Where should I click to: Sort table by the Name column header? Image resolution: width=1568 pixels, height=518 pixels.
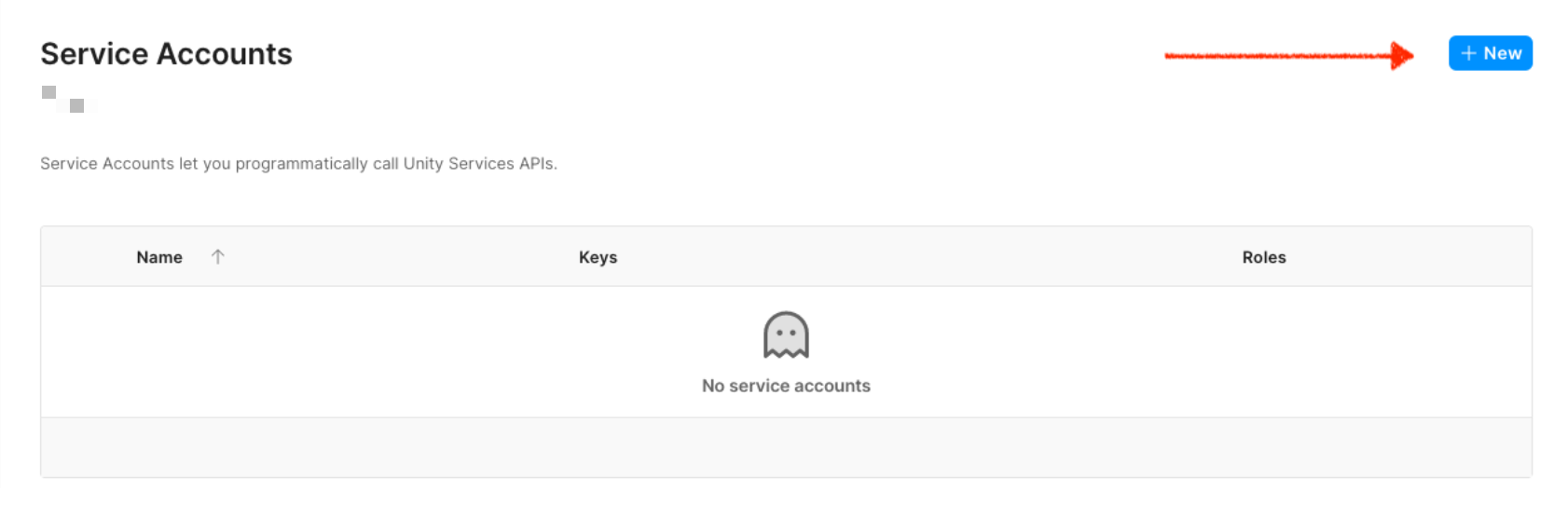[x=159, y=257]
